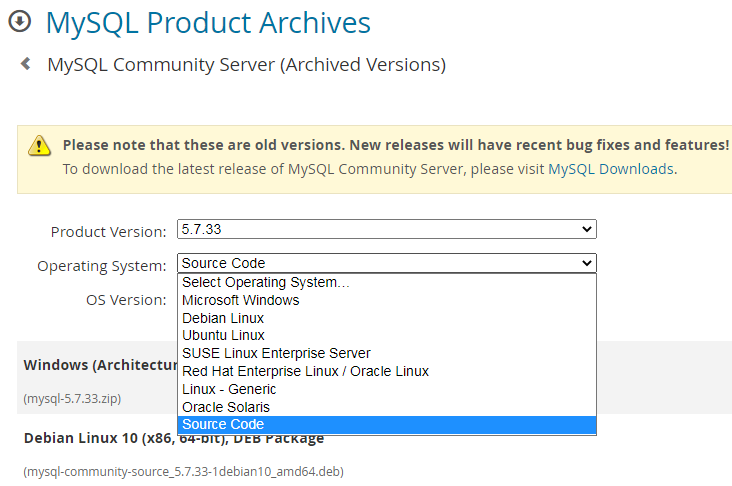Click the MySQL Product Archives heading

click(x=208, y=22)
